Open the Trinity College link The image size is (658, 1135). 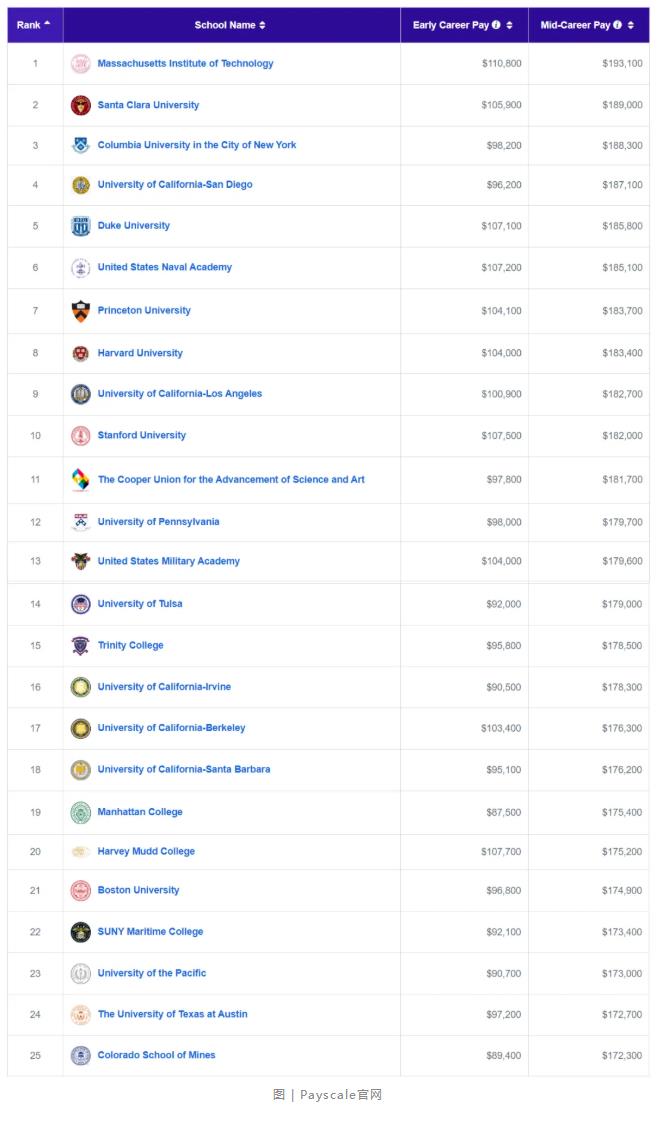[x=131, y=646]
